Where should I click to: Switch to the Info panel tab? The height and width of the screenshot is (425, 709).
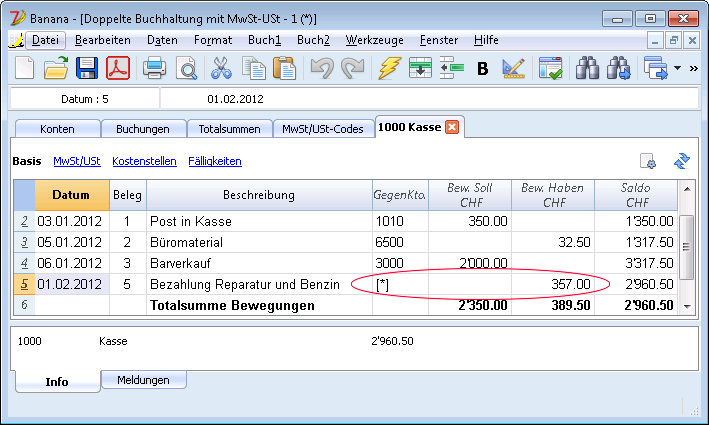click(57, 382)
